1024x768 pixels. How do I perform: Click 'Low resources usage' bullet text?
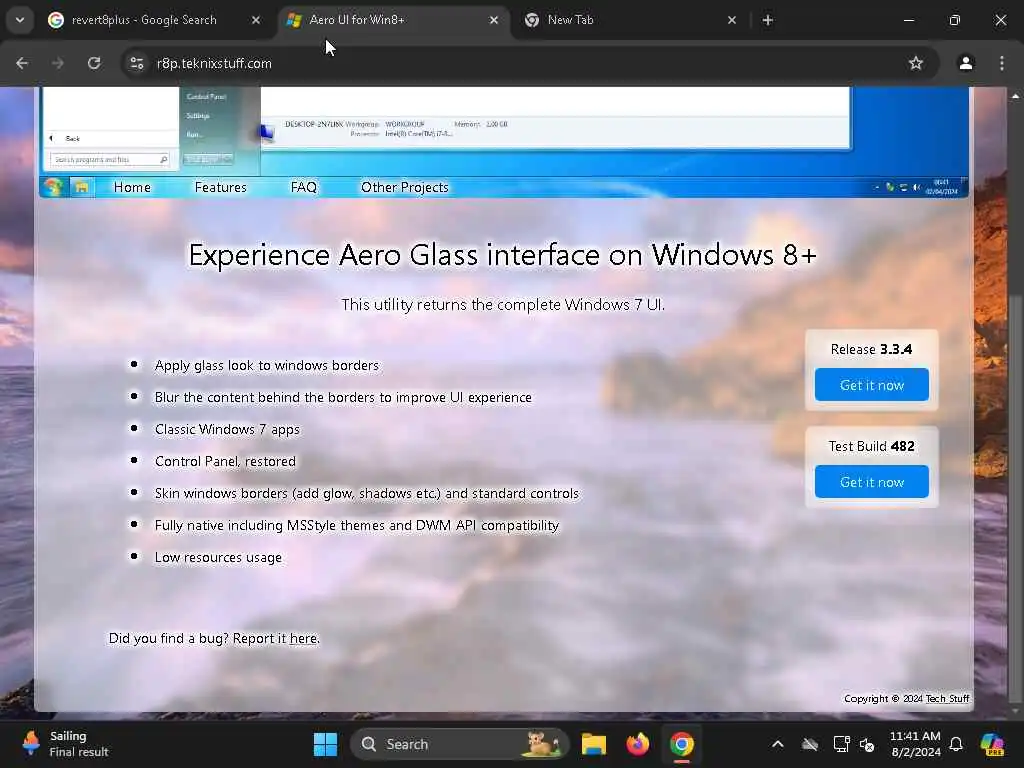pos(218,557)
